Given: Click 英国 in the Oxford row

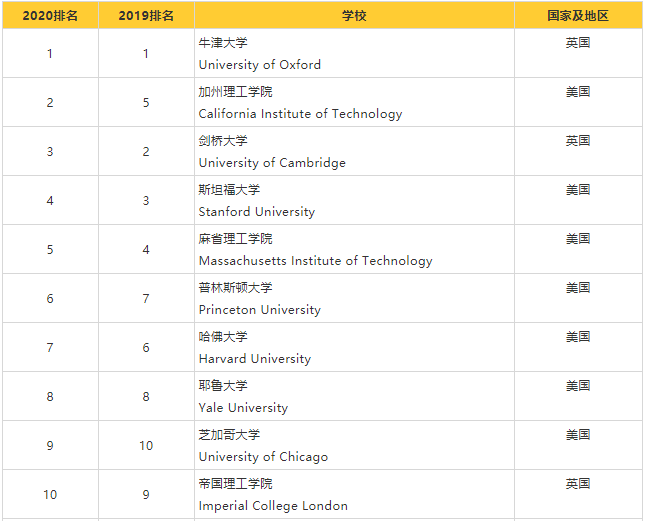Looking at the screenshot, I should [578, 43].
